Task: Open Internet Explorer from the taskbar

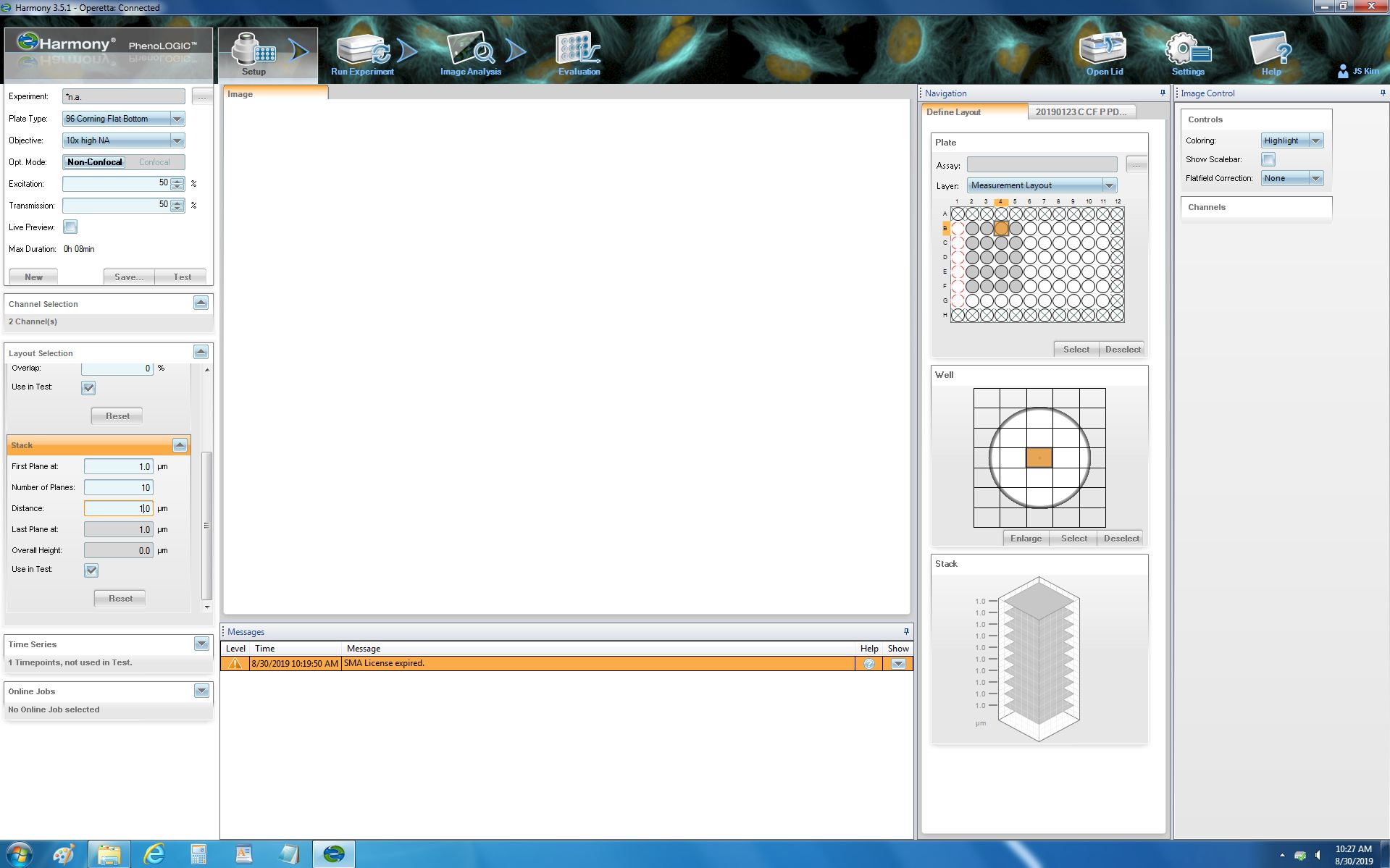Action: click(x=154, y=854)
